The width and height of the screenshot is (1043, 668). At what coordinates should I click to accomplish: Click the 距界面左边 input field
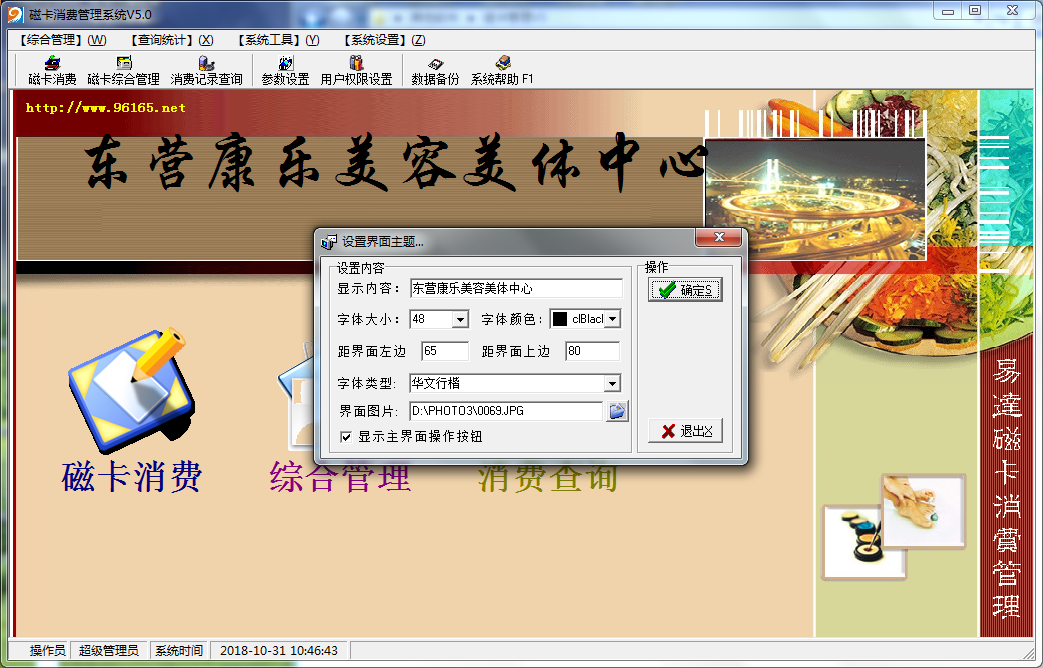[x=444, y=352]
